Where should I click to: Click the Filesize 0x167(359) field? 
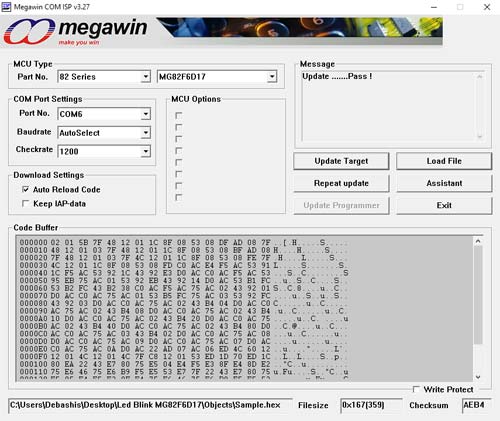pos(371,405)
